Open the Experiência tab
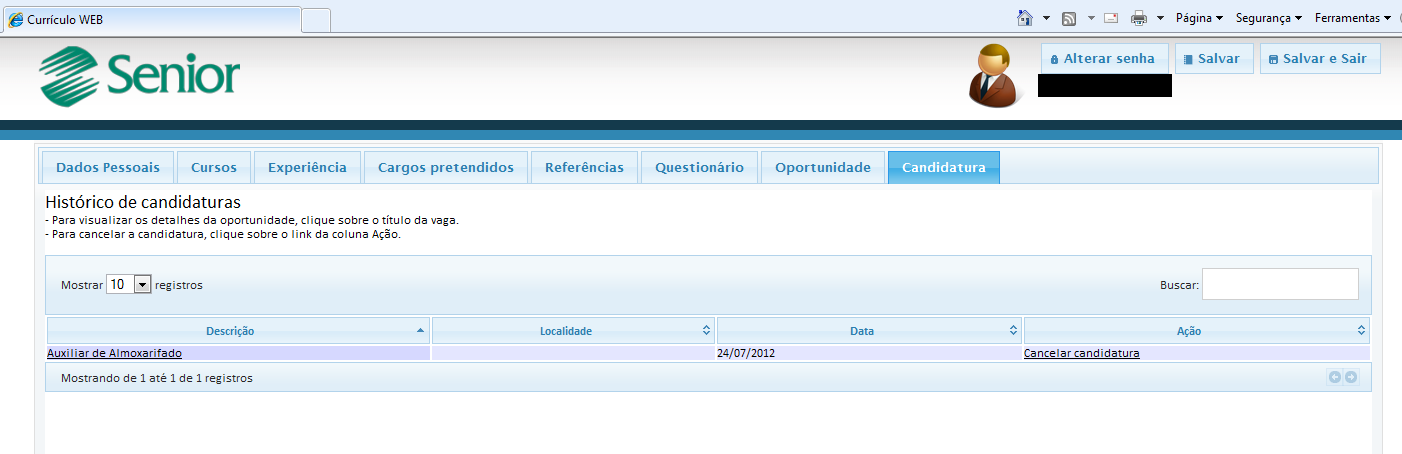This screenshot has width=1402, height=454. 307,167
